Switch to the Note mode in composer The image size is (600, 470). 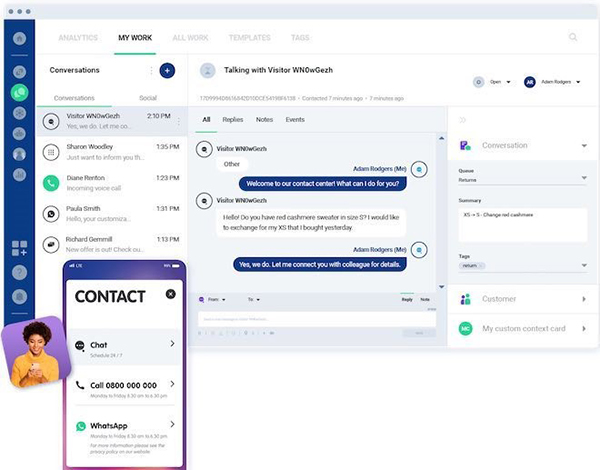tap(425, 299)
